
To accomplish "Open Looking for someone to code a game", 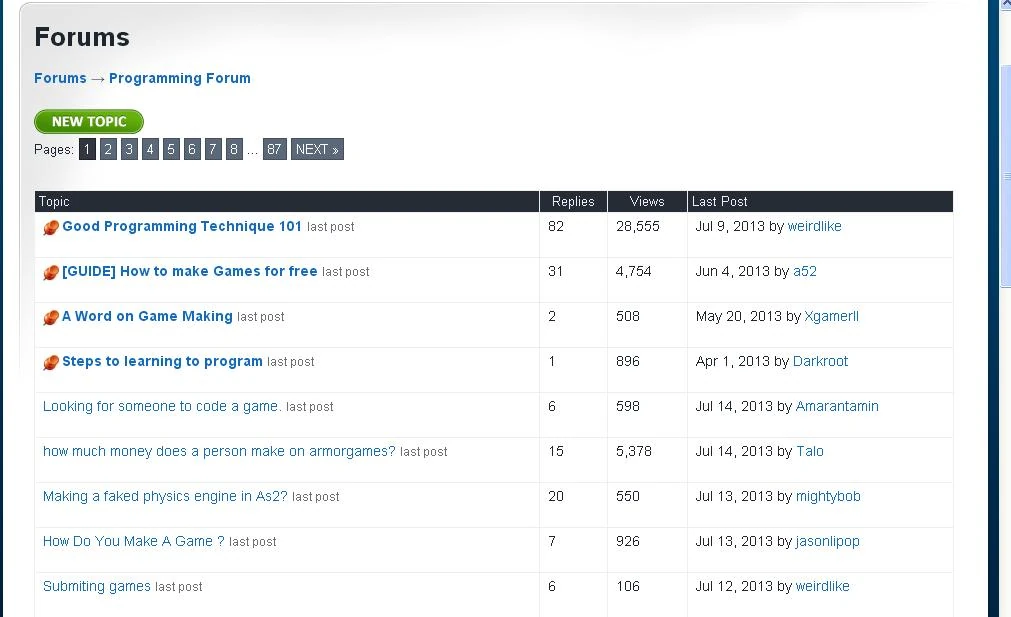I will [160, 406].
